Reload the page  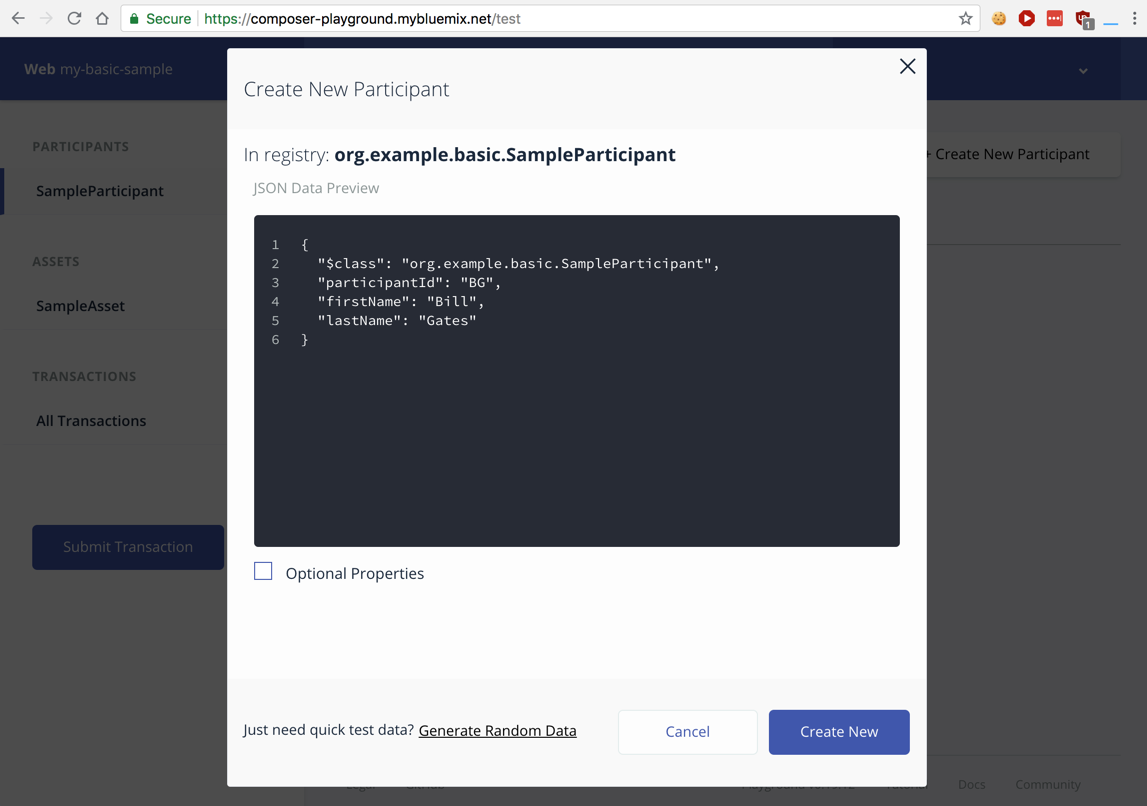74,19
